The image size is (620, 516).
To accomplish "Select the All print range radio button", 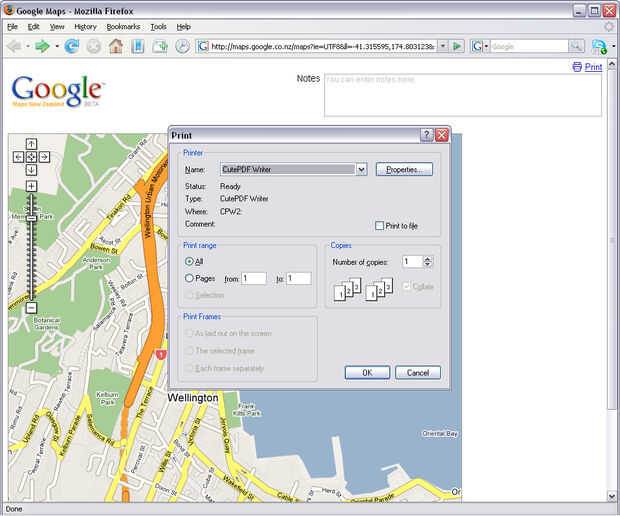I will [189, 261].
